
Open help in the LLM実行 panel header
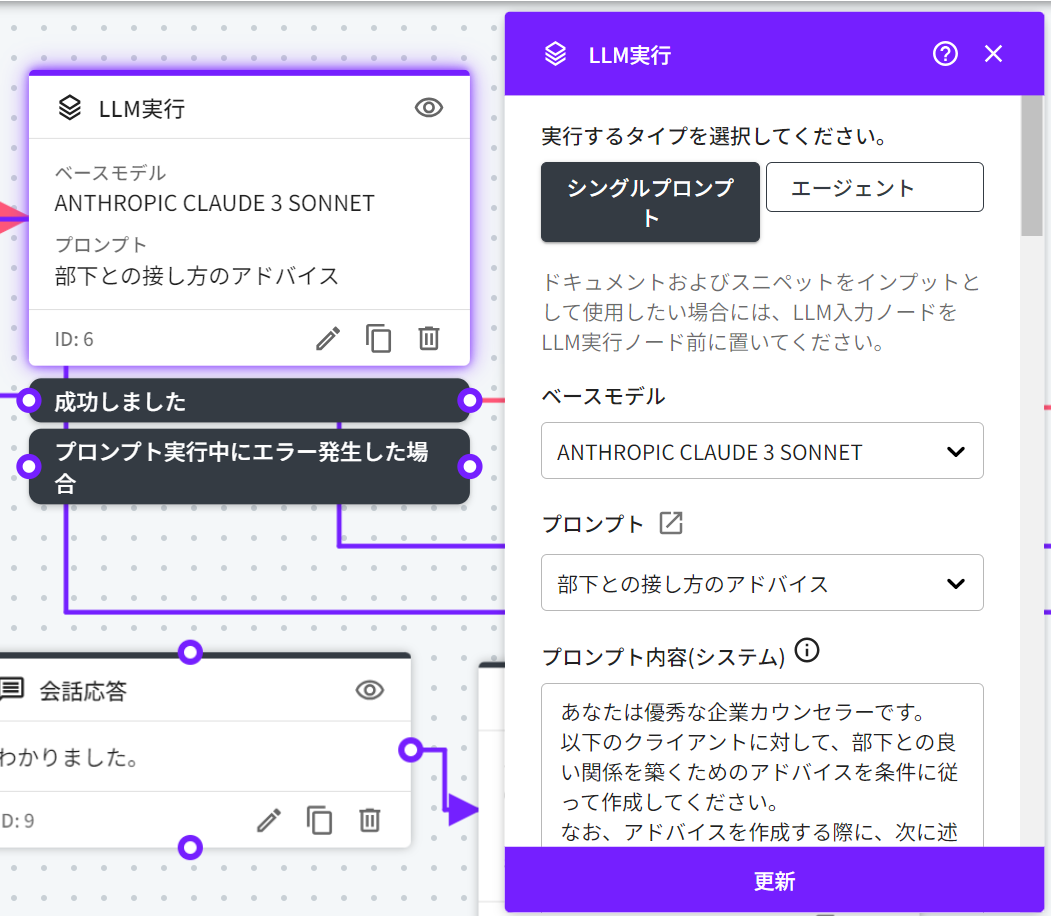pyautogui.click(x=945, y=54)
